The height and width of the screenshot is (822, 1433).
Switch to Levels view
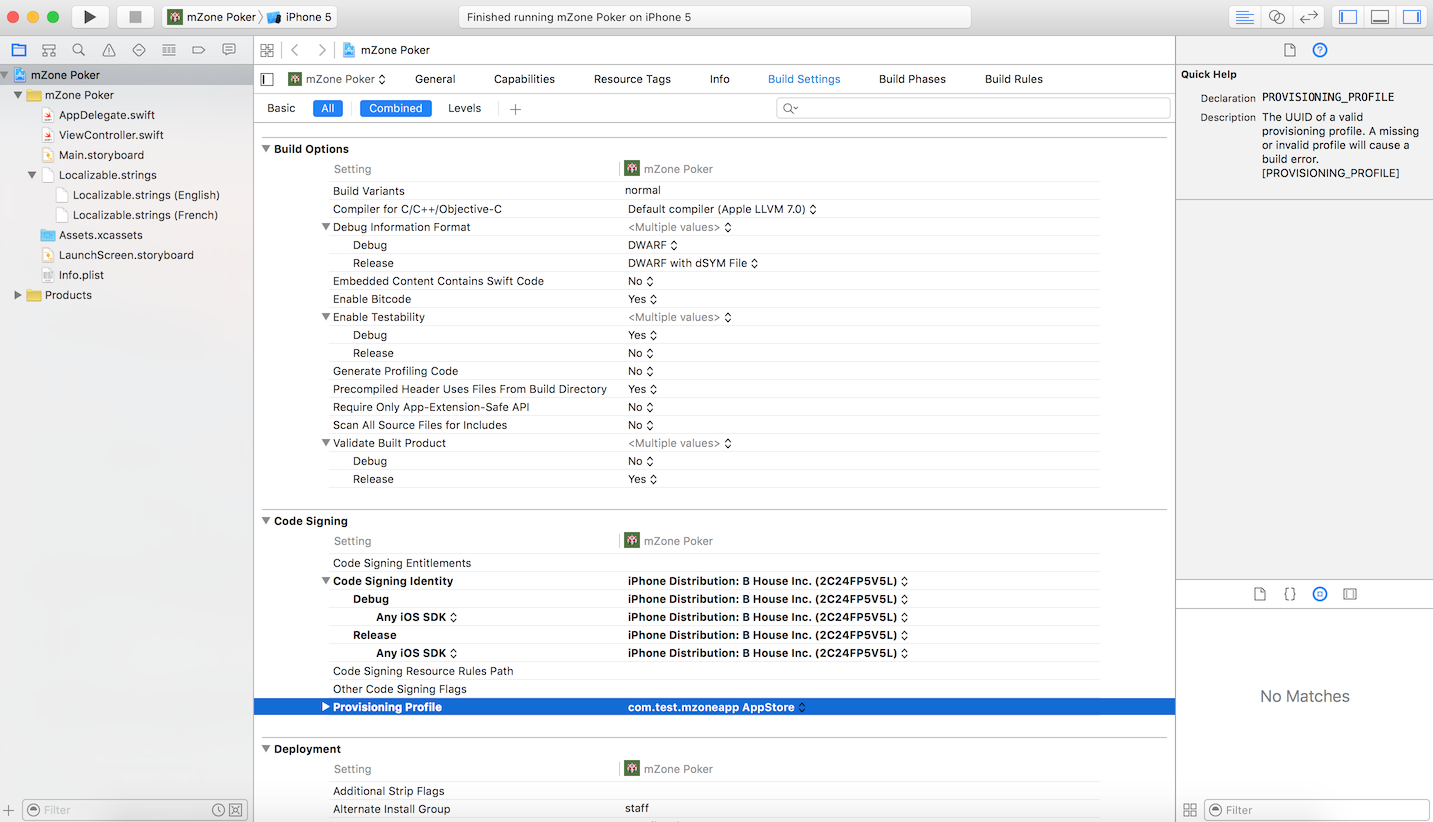click(464, 108)
